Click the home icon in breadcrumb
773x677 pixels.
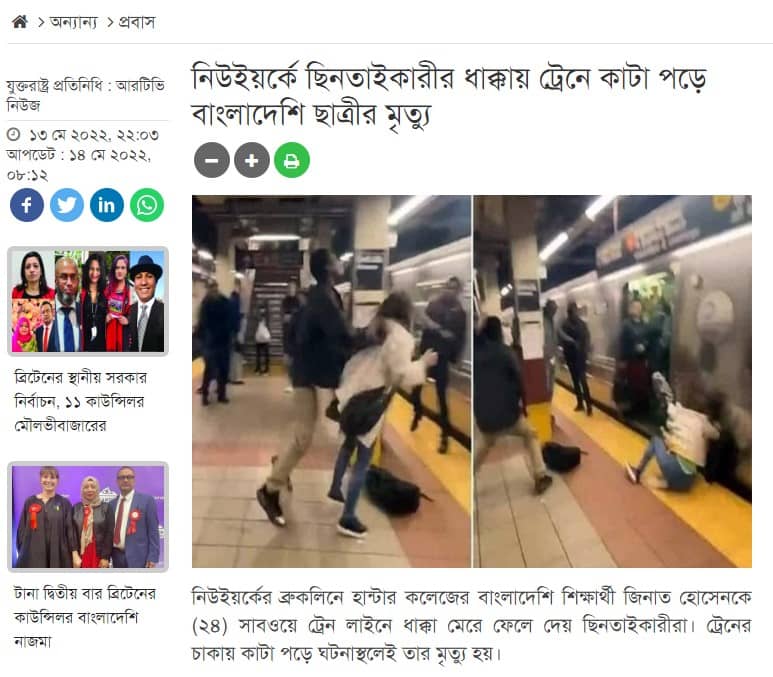pos(20,22)
